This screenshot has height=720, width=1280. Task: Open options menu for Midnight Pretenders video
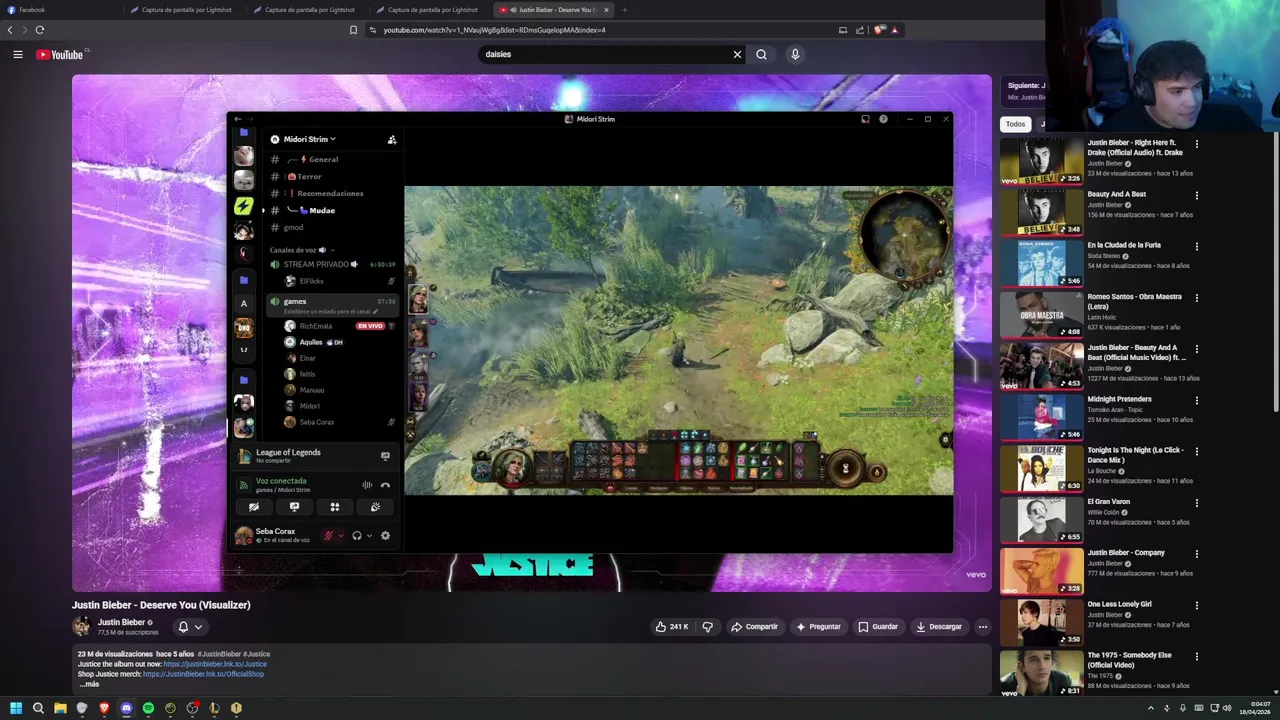(x=1196, y=400)
